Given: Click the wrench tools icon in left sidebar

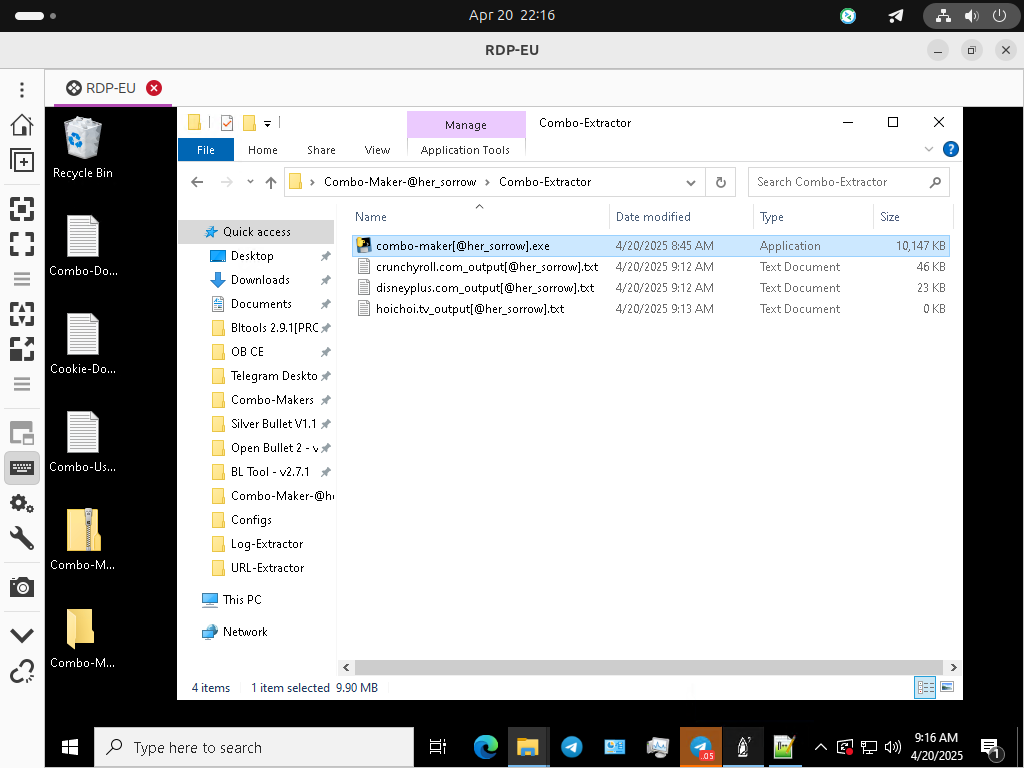Looking at the screenshot, I should click(22, 539).
